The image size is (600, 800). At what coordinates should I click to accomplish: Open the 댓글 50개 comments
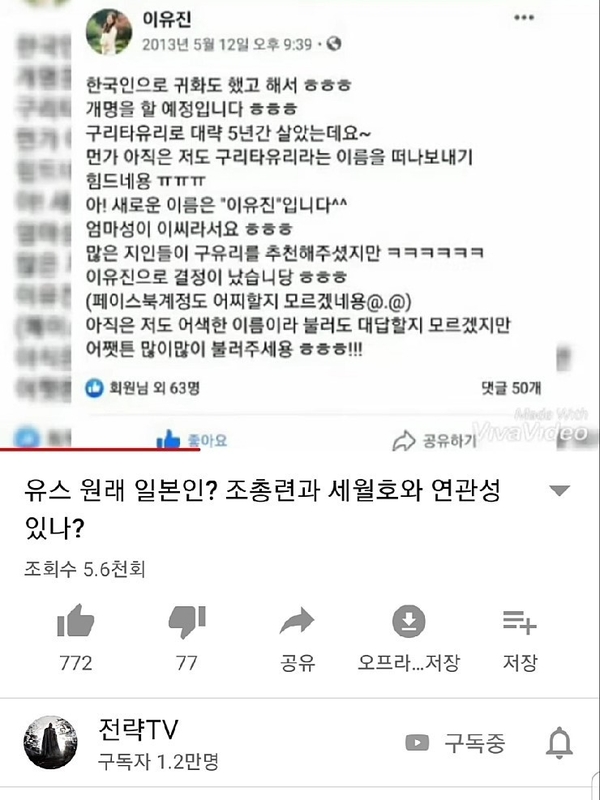coord(510,388)
